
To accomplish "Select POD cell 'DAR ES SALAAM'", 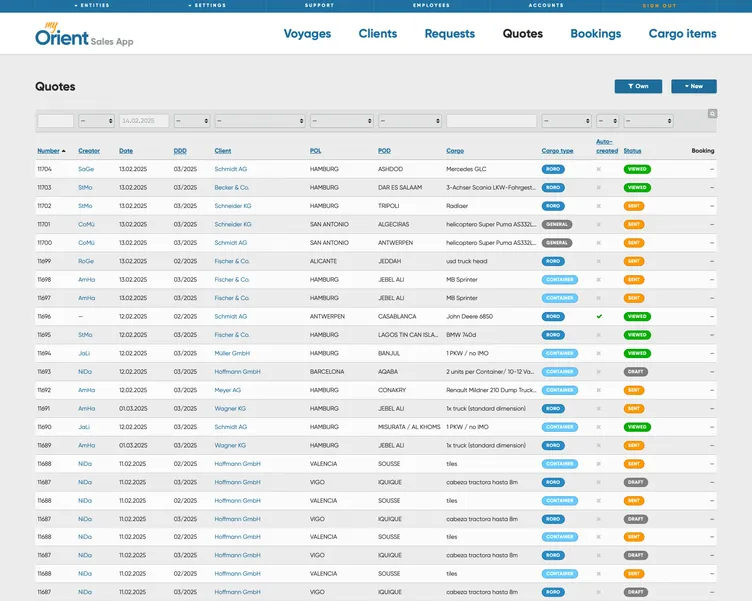I will 400,188.
